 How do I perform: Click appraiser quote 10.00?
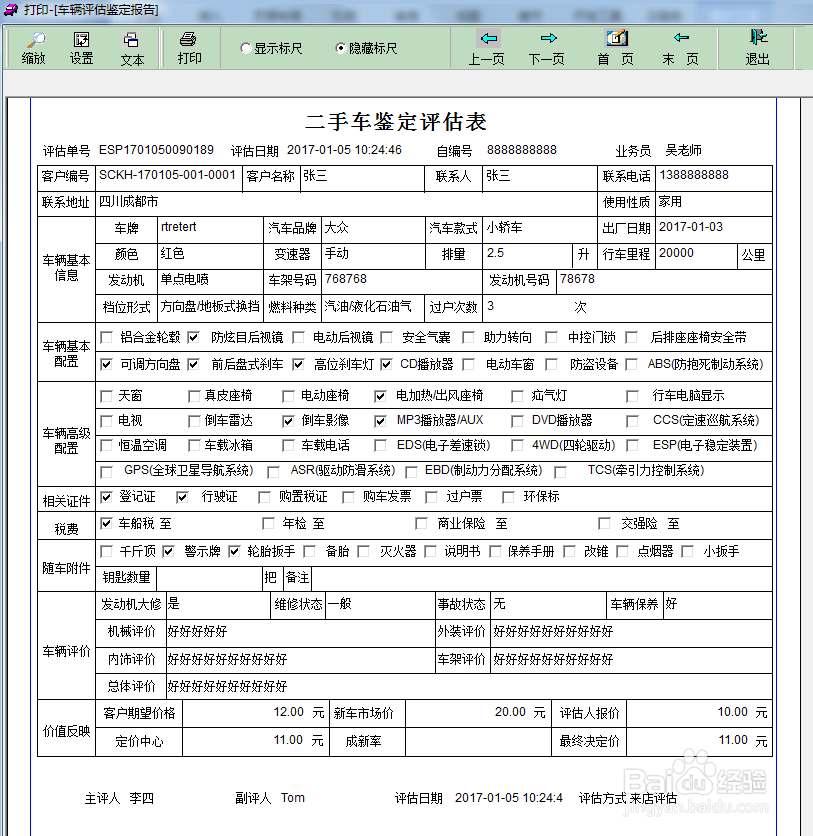[732, 712]
